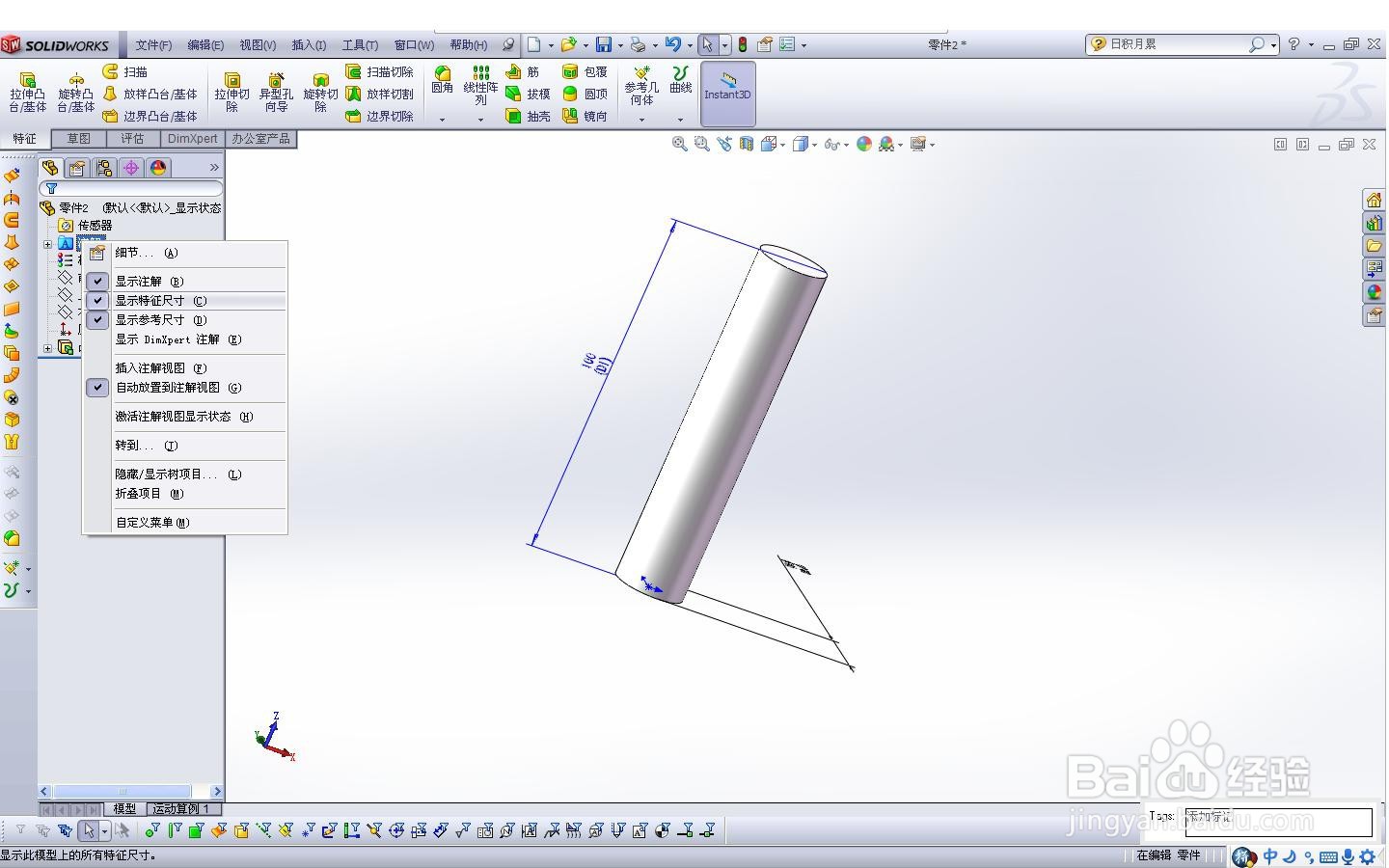Screen dimensions: 1389x868
Task: Switch to the 草图 sketch tab
Action: click(x=79, y=139)
